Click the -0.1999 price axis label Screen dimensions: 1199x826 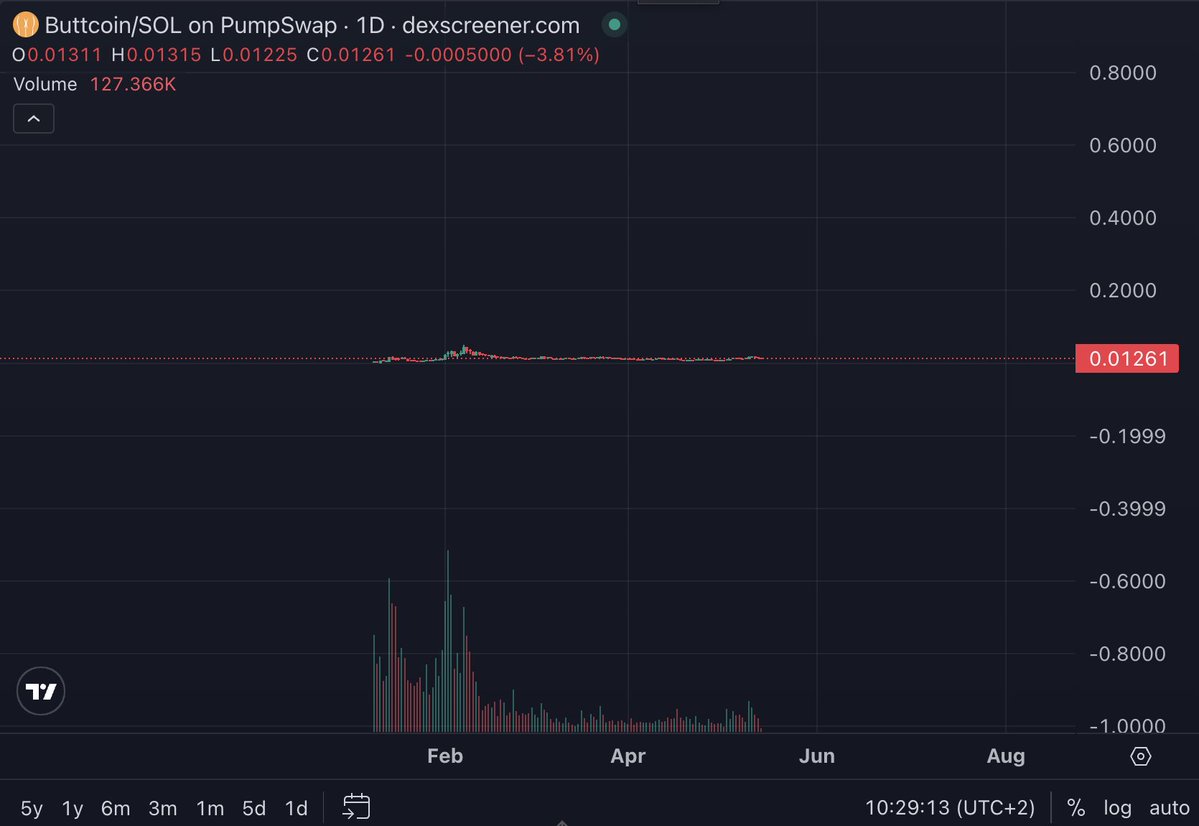point(1127,436)
